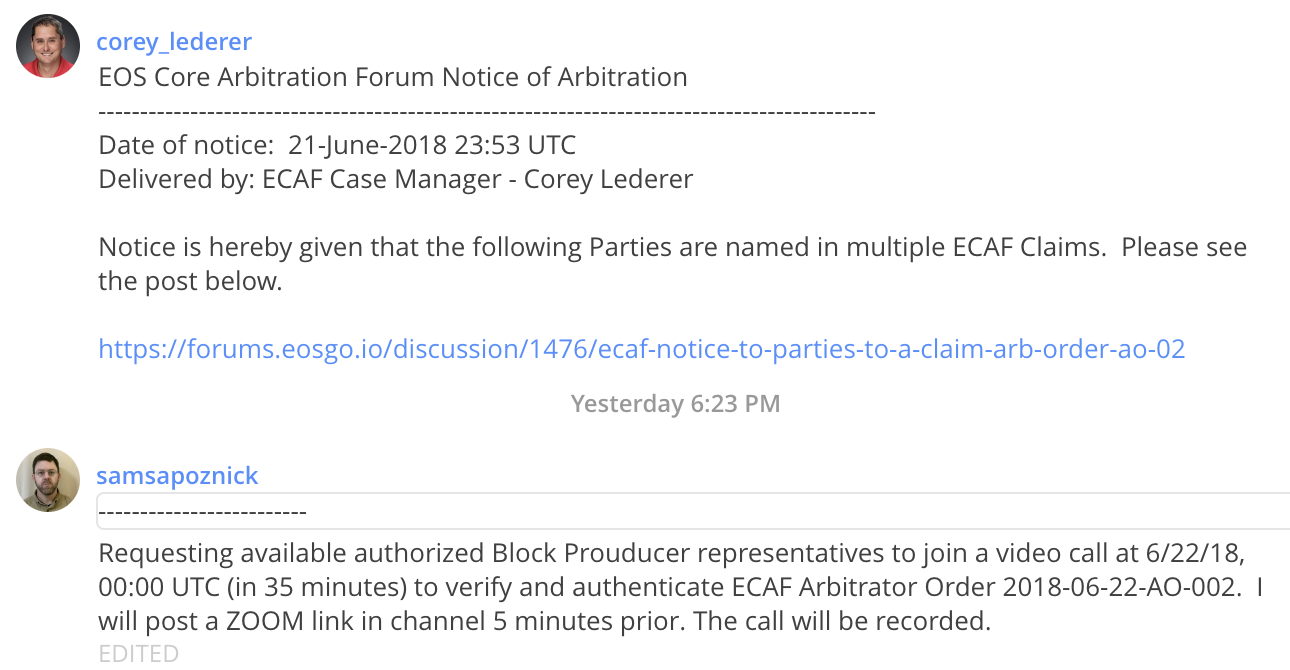Click the Yesterday 6:23 PM timestamp

pos(676,404)
